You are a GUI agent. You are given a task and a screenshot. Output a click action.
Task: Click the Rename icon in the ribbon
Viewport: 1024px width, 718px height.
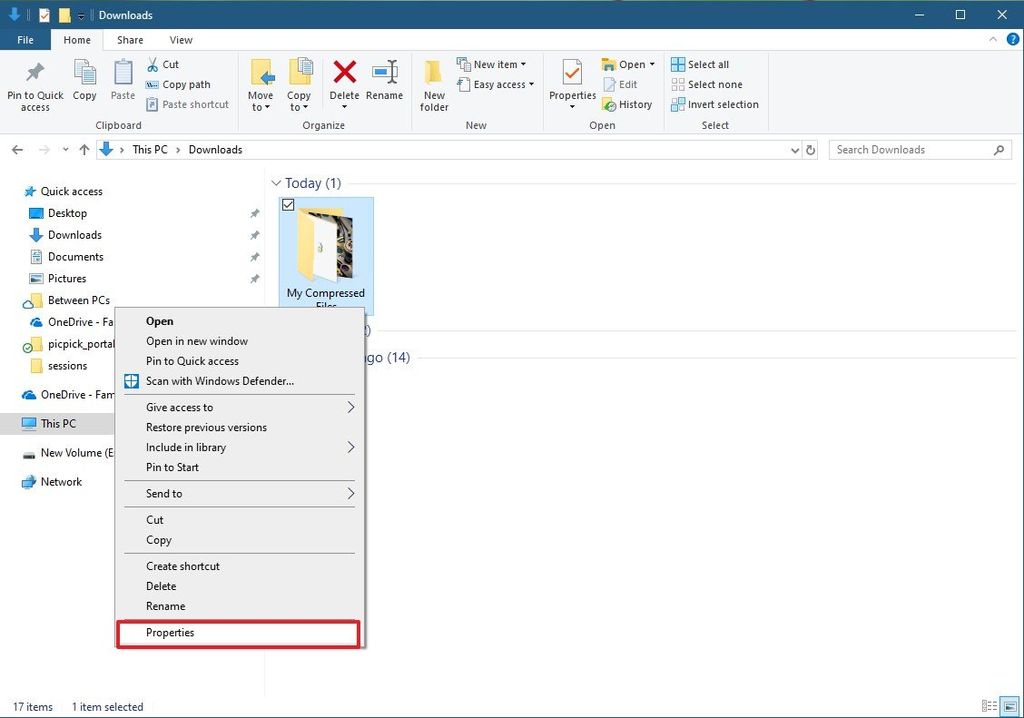coord(385,80)
